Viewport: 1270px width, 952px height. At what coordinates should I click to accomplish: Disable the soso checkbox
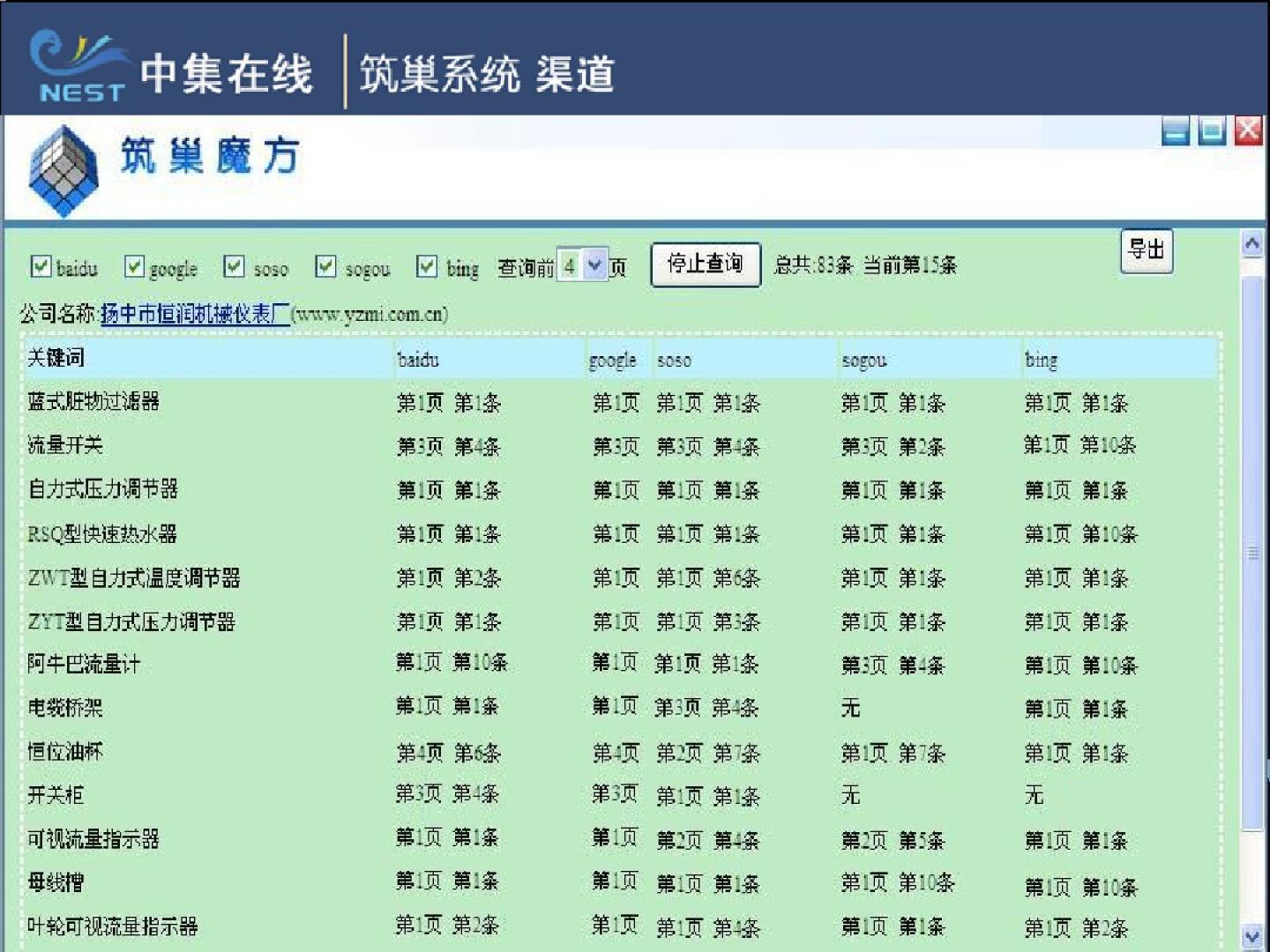click(x=234, y=266)
